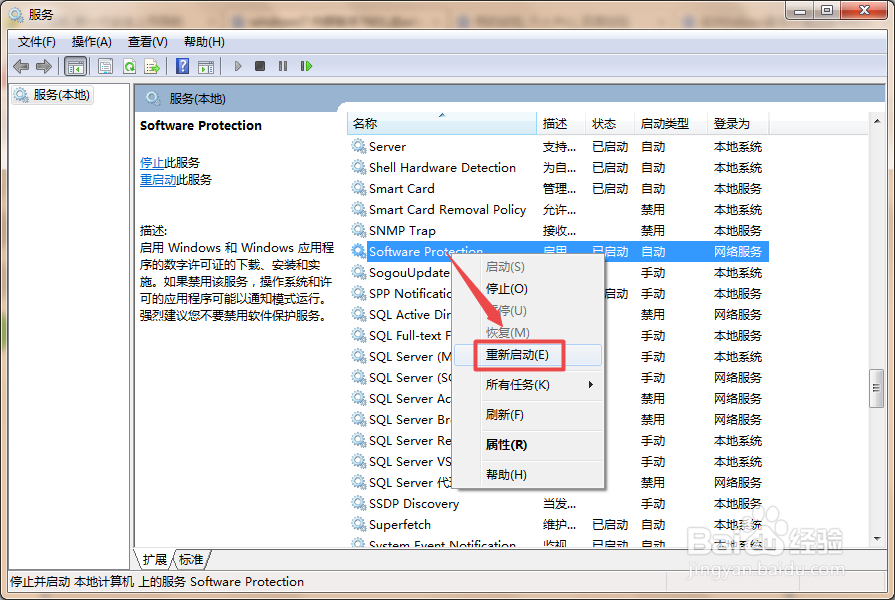Screen dimensions: 895x600
Task: Click the Pause Service icon
Action: 283,66
